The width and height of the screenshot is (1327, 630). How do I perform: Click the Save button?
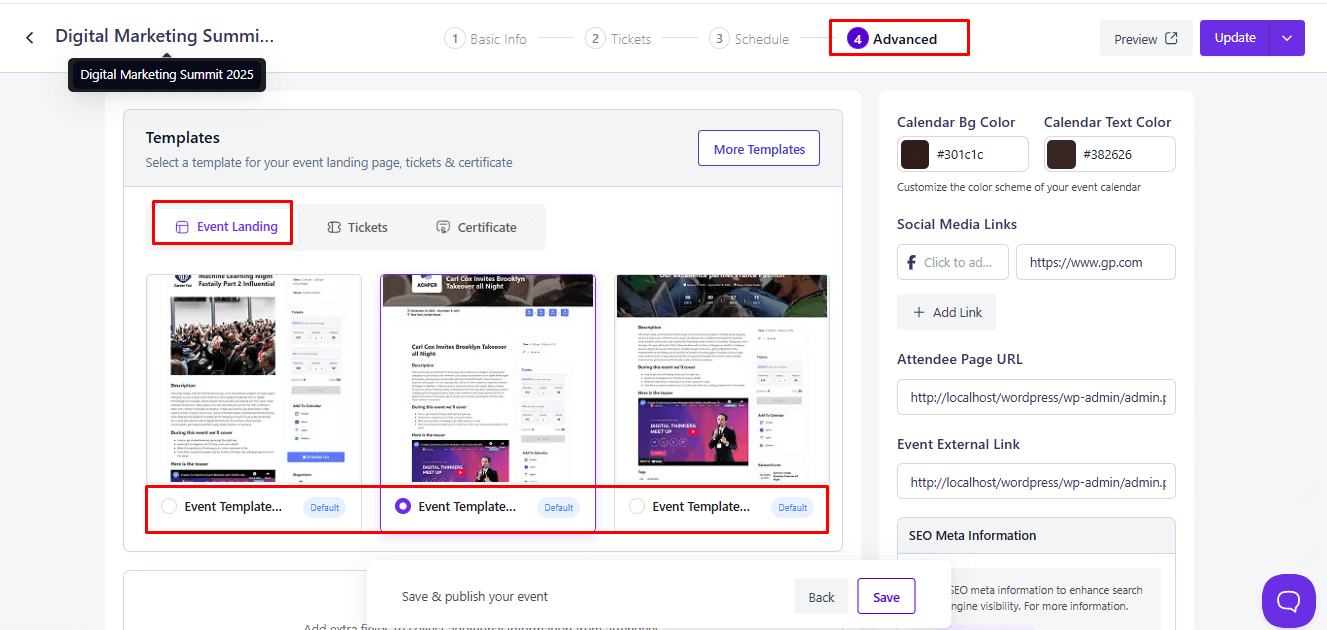tap(886, 597)
